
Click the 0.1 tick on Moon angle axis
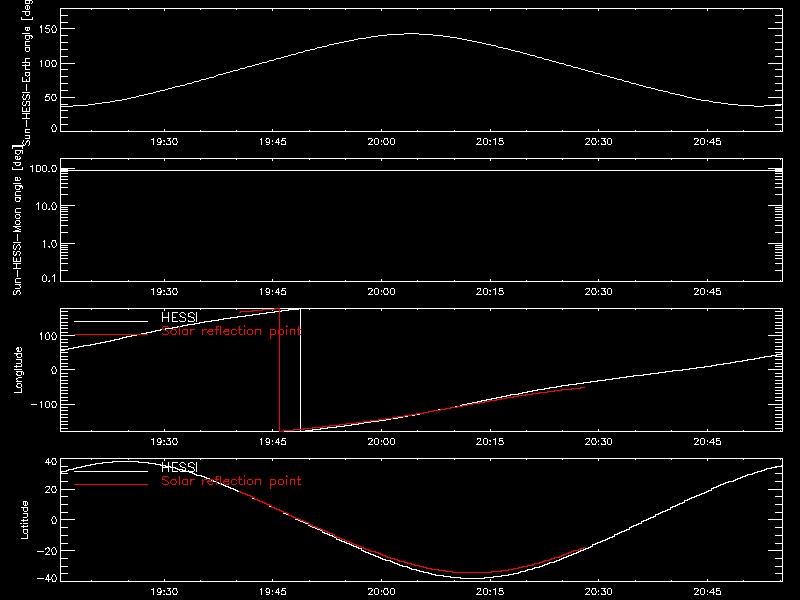click(x=49, y=278)
